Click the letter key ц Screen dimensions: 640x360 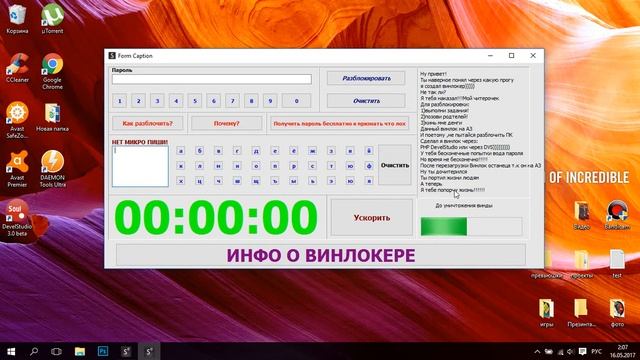pos(199,181)
